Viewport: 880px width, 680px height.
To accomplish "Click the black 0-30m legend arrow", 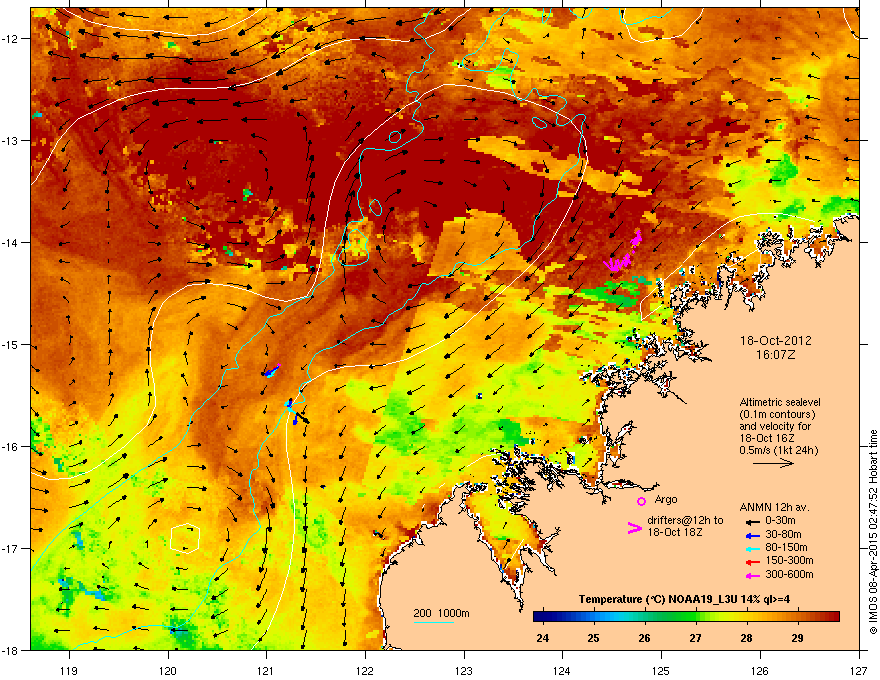I will [752, 523].
